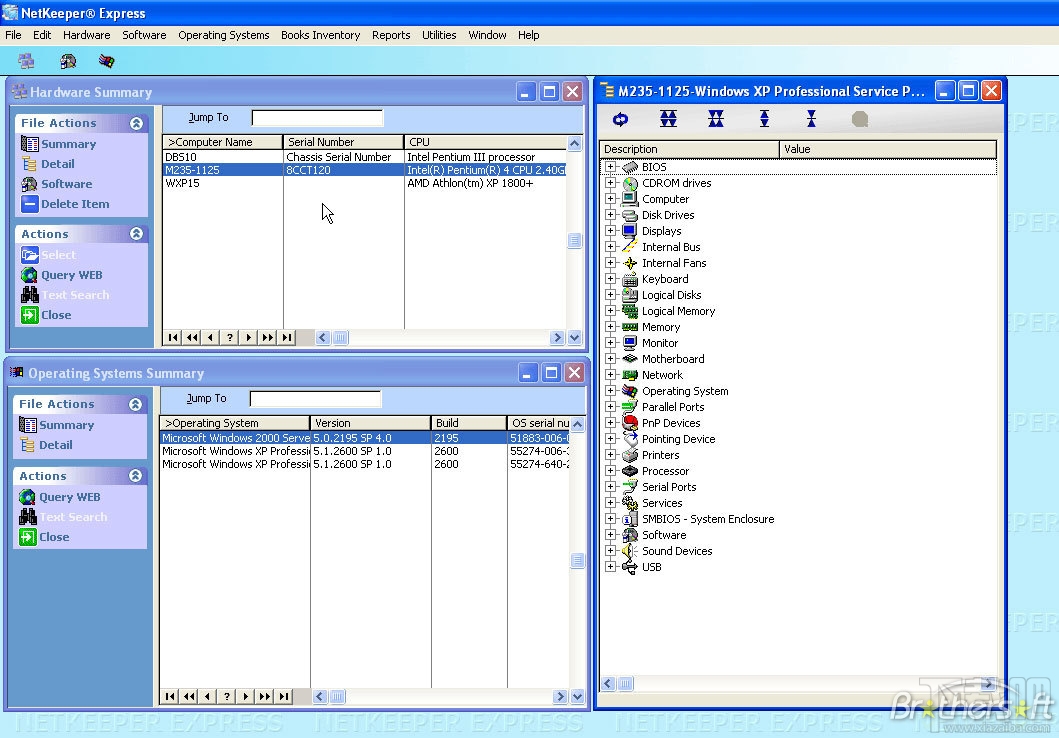Click the Refresh icon in the detail window toolbar
This screenshot has width=1059, height=738.
point(619,118)
